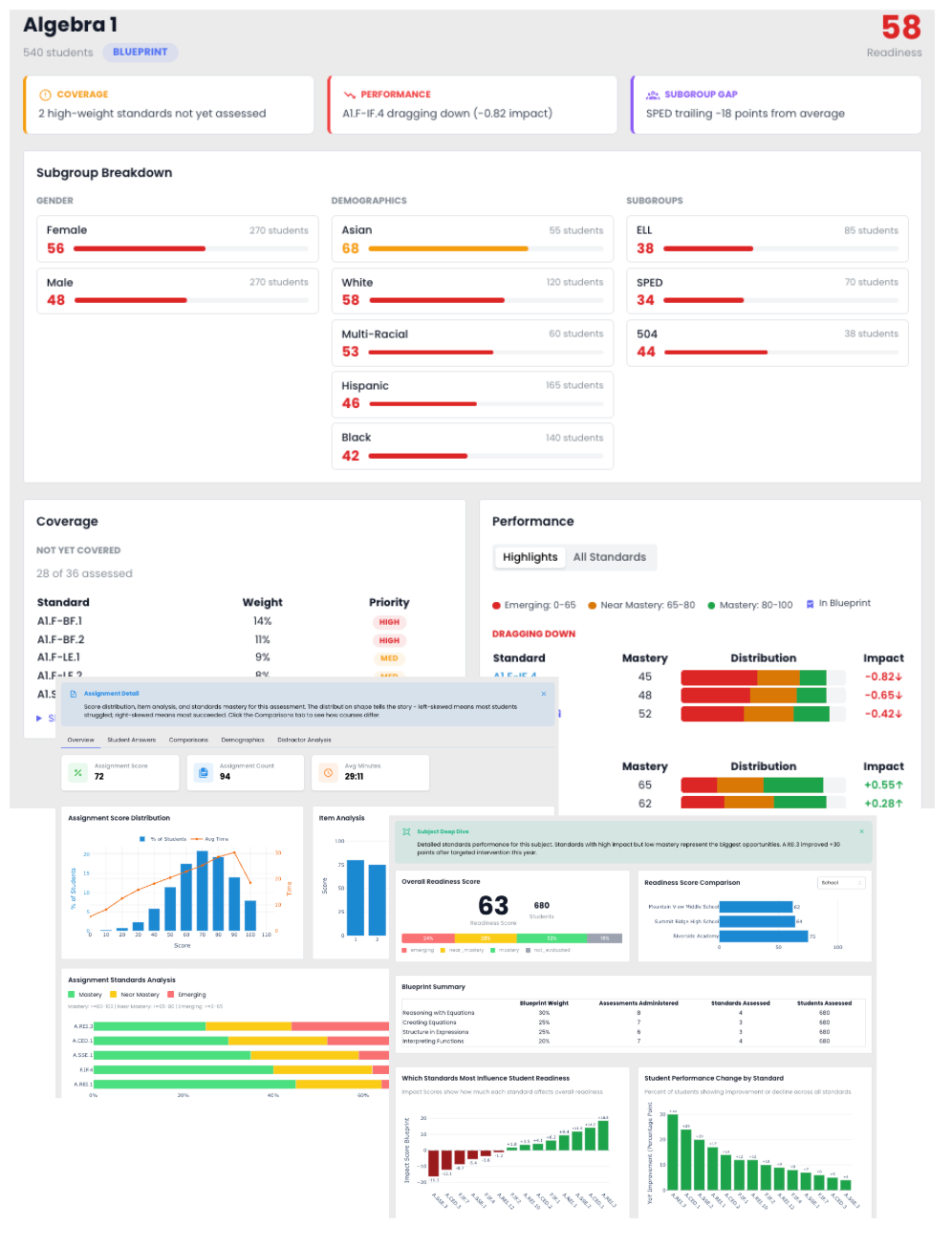Click the Assignment Score percent icon
The width and height of the screenshot is (952, 1248).
tap(78, 772)
